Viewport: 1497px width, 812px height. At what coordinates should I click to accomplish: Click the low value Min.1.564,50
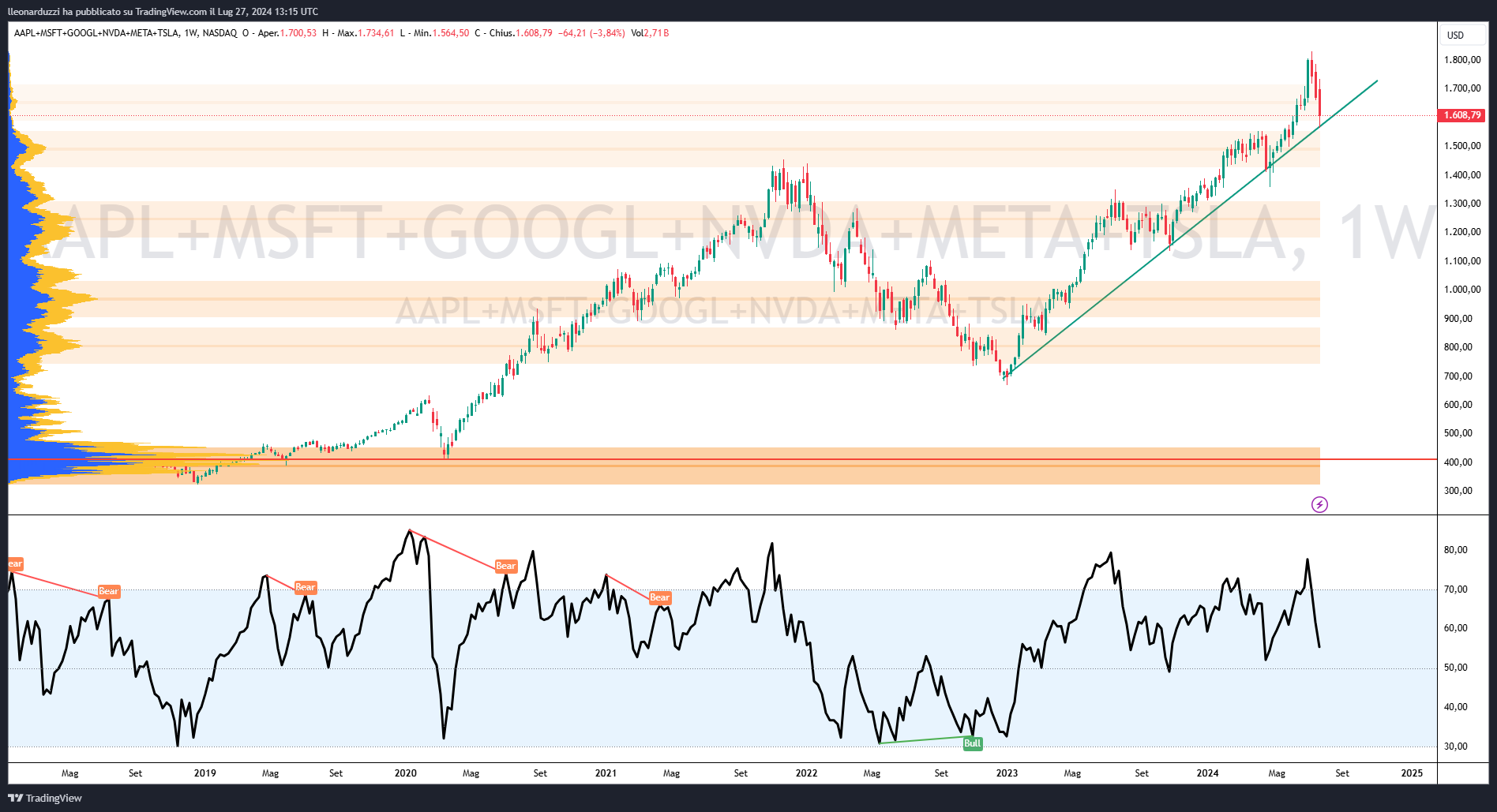coord(441,33)
